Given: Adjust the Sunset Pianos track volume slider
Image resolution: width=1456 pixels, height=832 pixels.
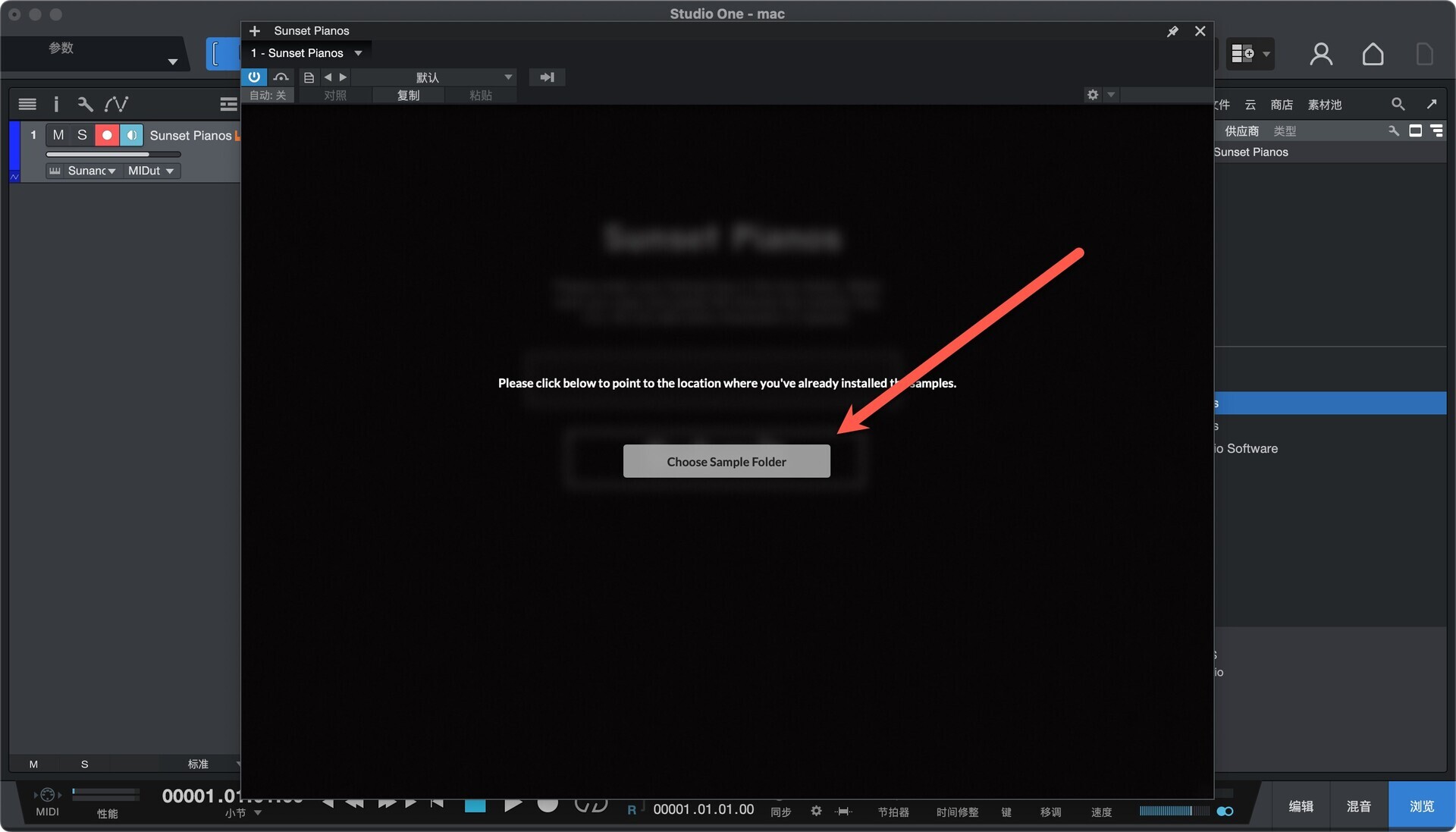Looking at the screenshot, I should (x=113, y=154).
